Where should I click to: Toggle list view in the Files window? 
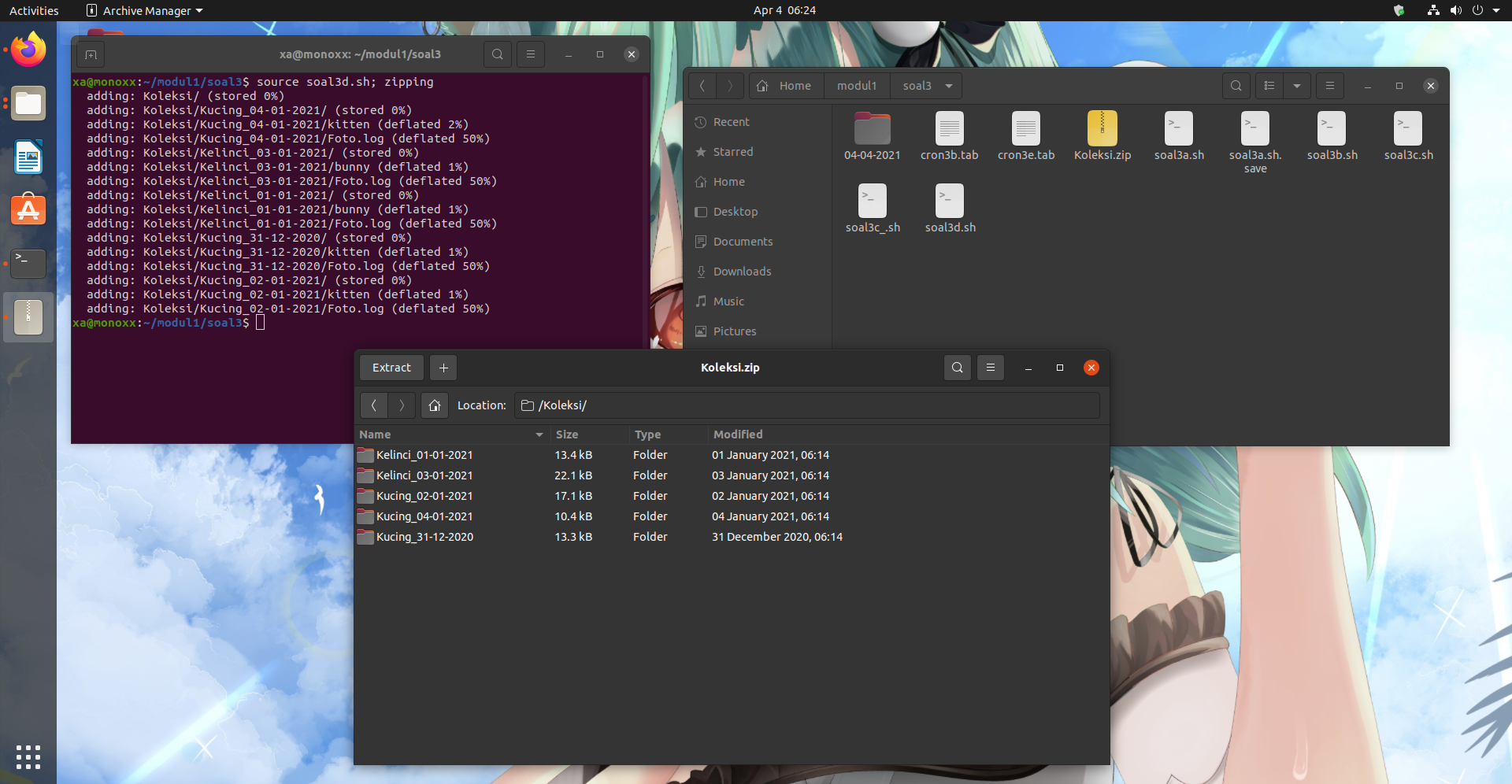click(1269, 86)
